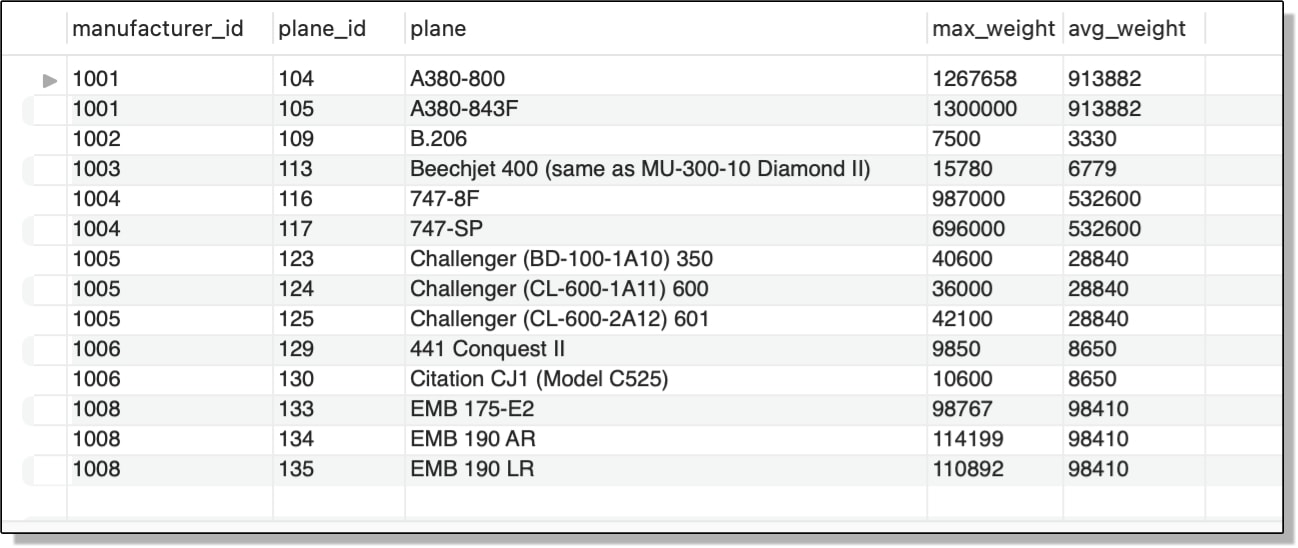Select the max_weight column header
Image resolution: width=1298 pixels, height=548 pixels.
993,29
